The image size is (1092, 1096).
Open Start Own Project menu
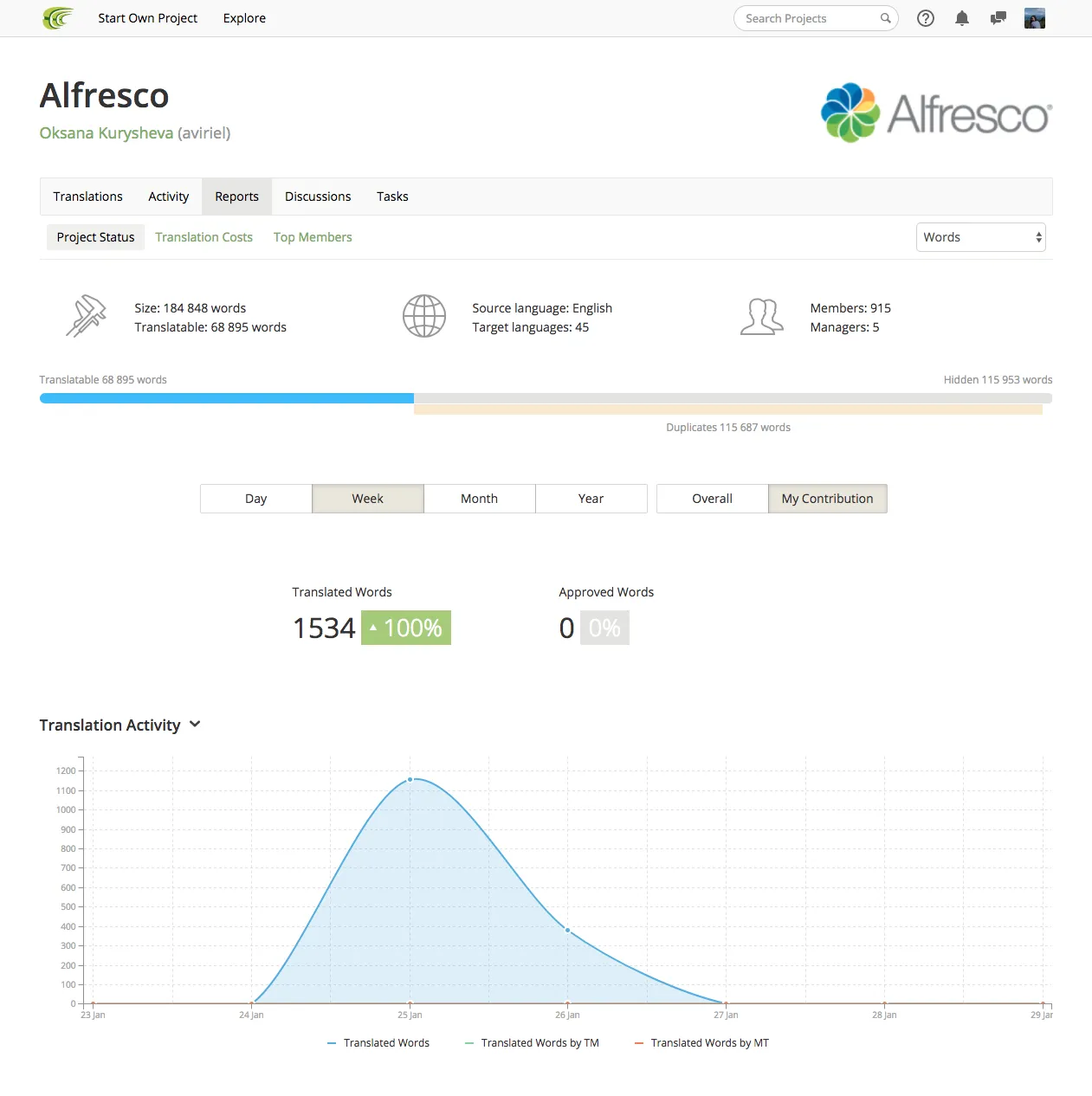point(147,18)
